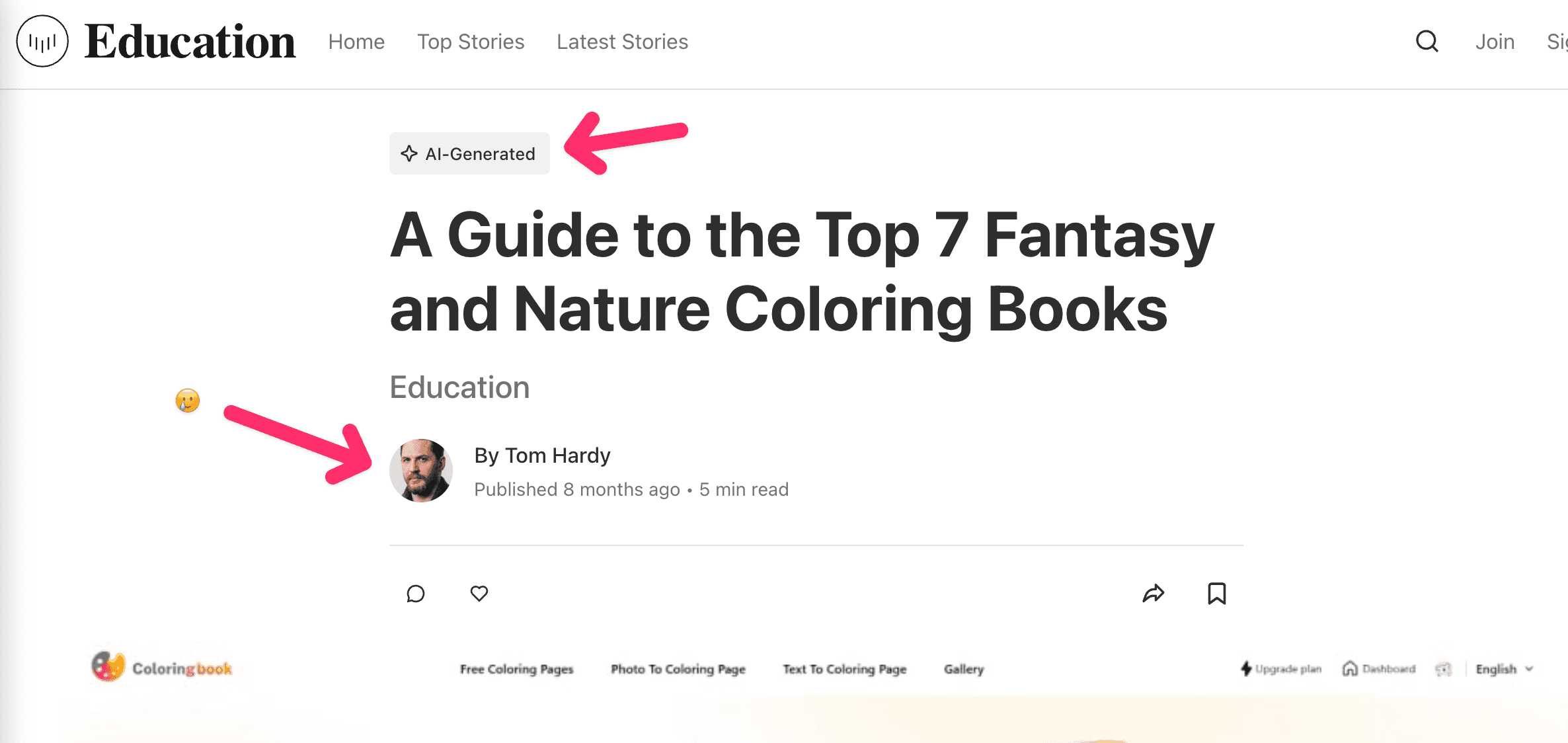Navigate to Home

tap(356, 42)
